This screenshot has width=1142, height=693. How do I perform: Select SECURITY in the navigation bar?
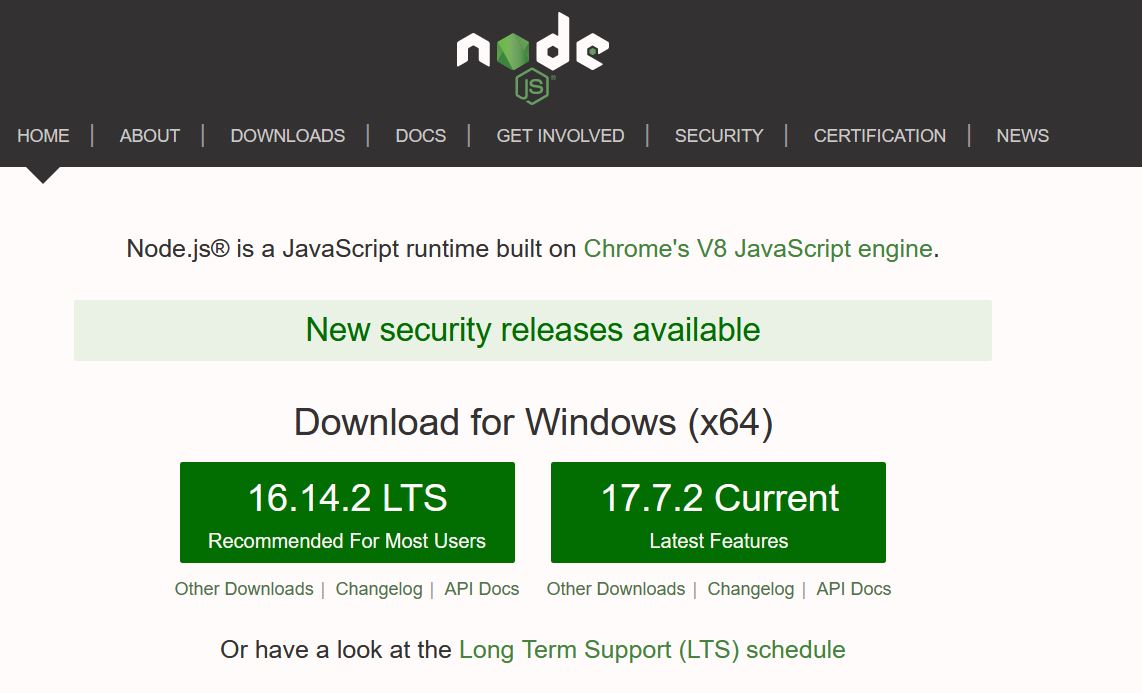click(718, 136)
